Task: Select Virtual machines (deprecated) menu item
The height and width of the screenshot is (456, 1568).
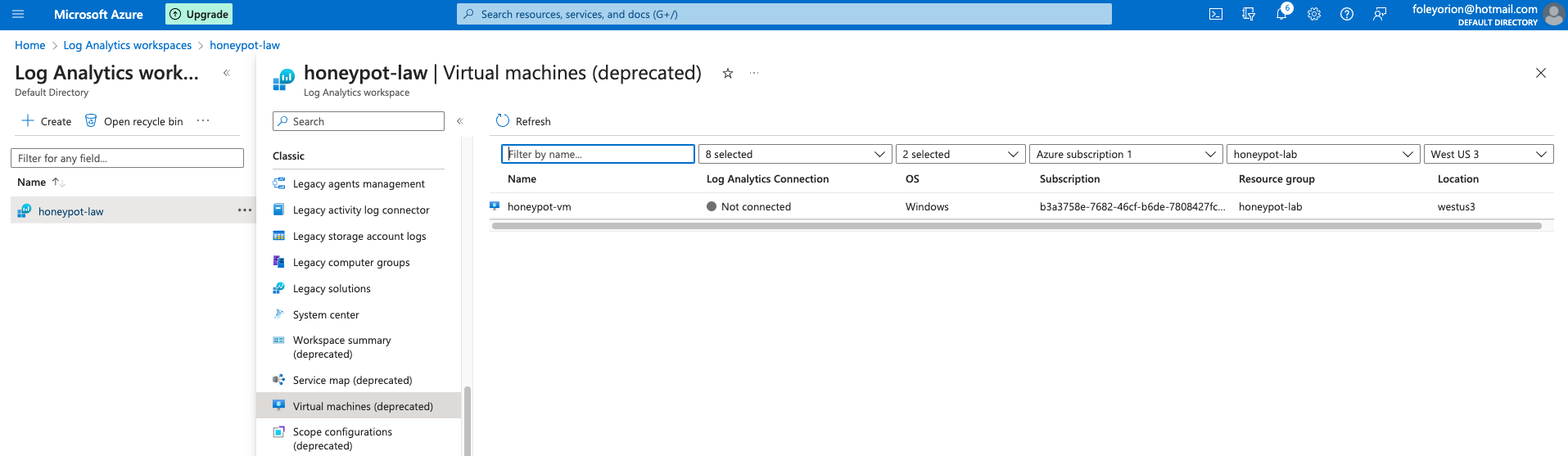Action: click(359, 406)
